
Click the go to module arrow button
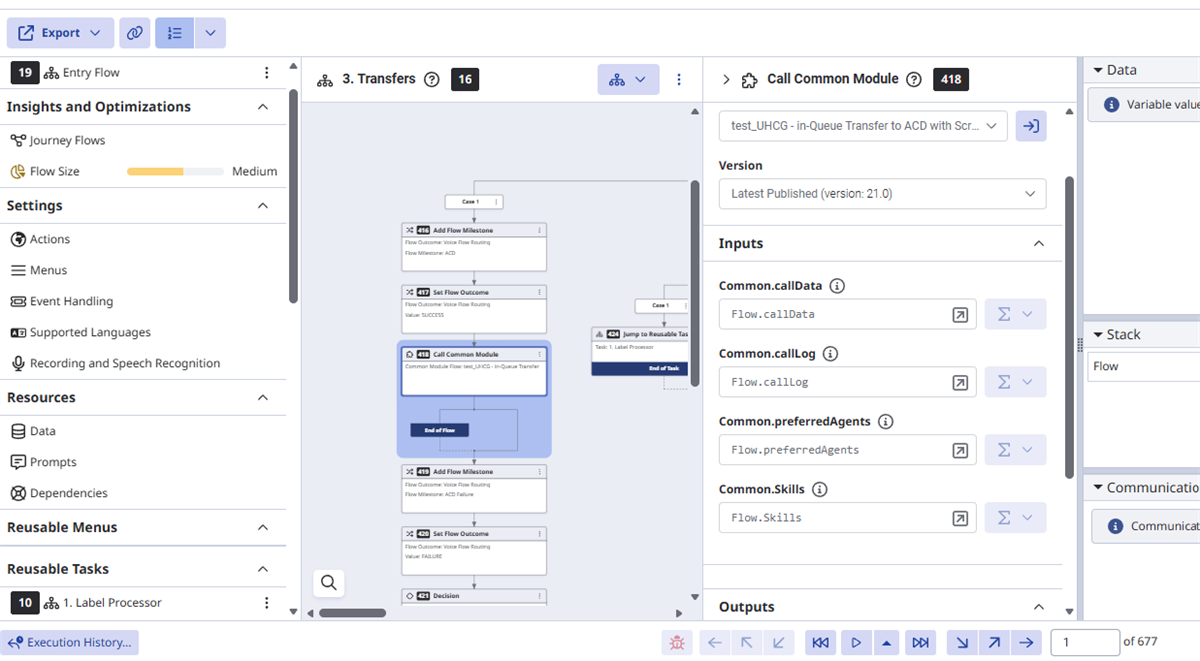click(1031, 126)
